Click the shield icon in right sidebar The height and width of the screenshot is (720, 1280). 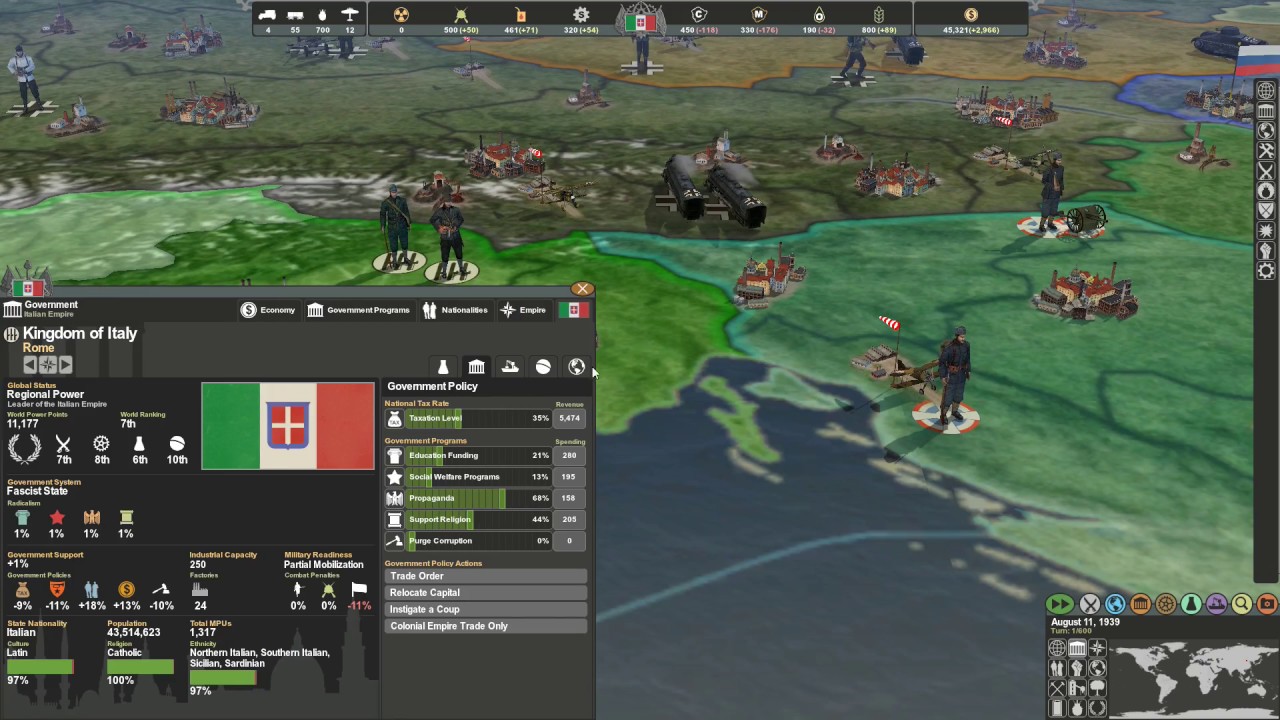click(1266, 211)
